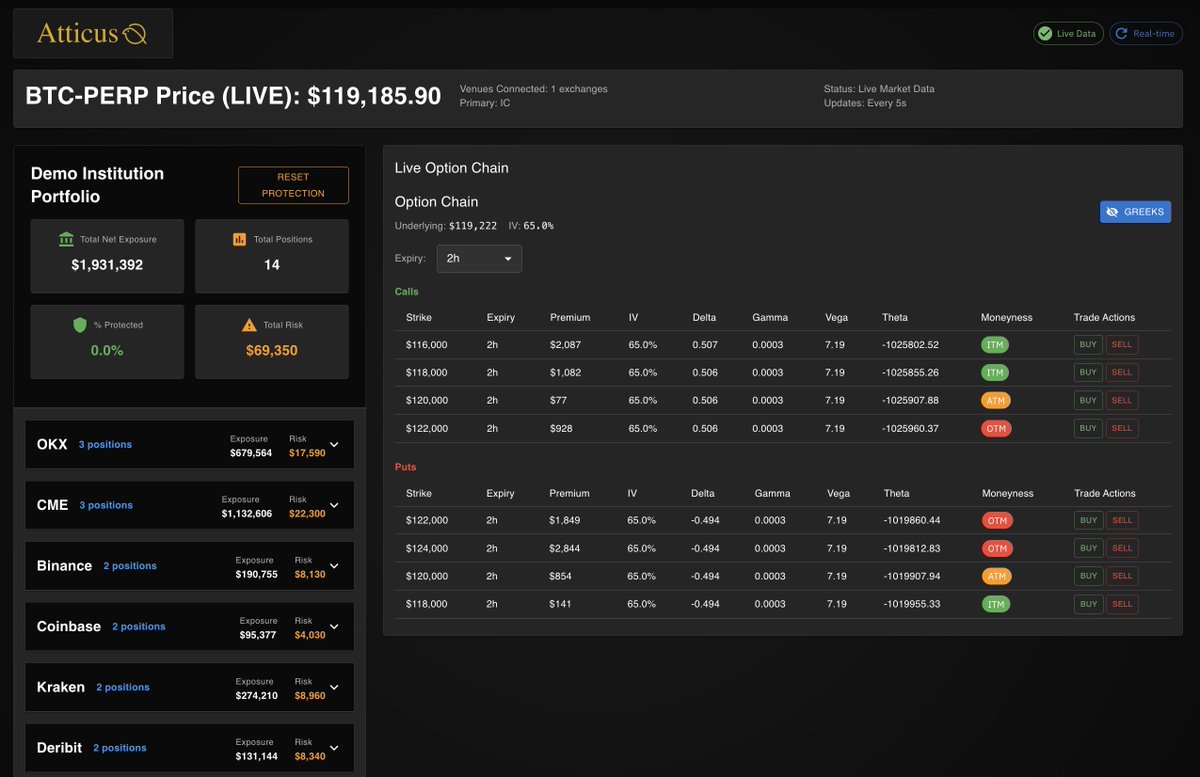Click the chart icon beside Total Positions

point(239,239)
